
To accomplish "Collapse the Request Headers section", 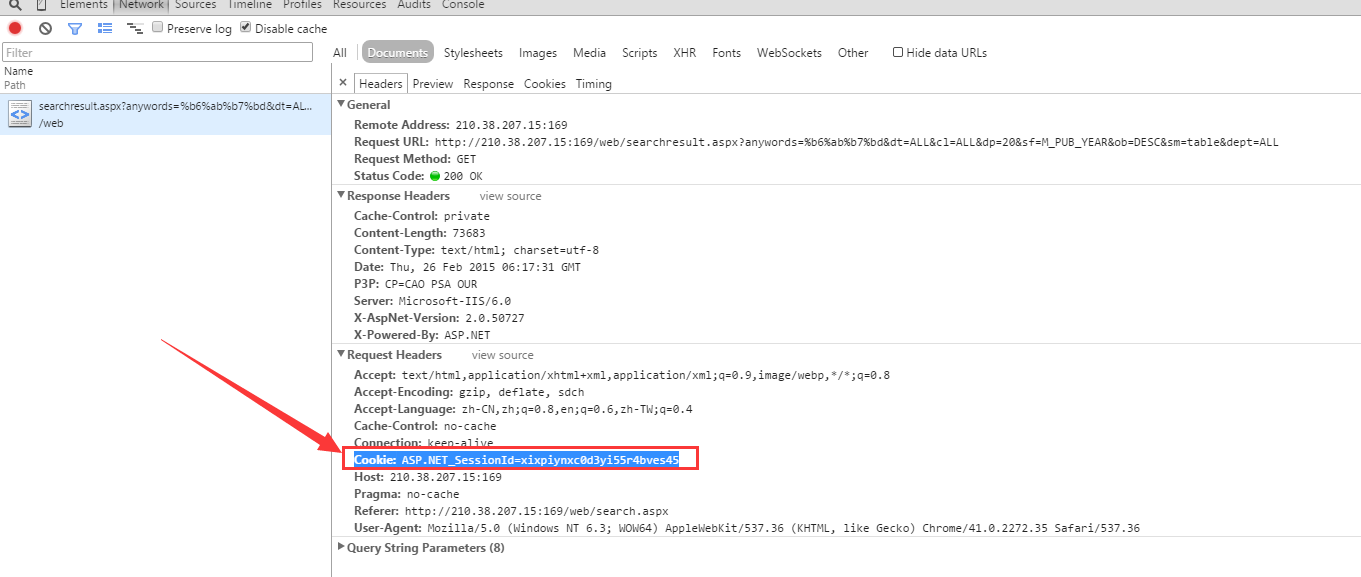I will point(341,354).
